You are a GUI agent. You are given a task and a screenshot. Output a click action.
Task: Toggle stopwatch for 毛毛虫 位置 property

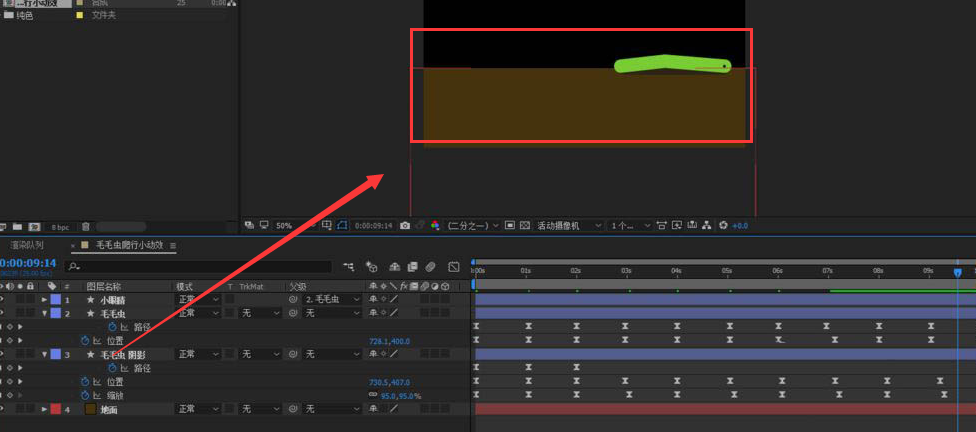tap(85, 340)
